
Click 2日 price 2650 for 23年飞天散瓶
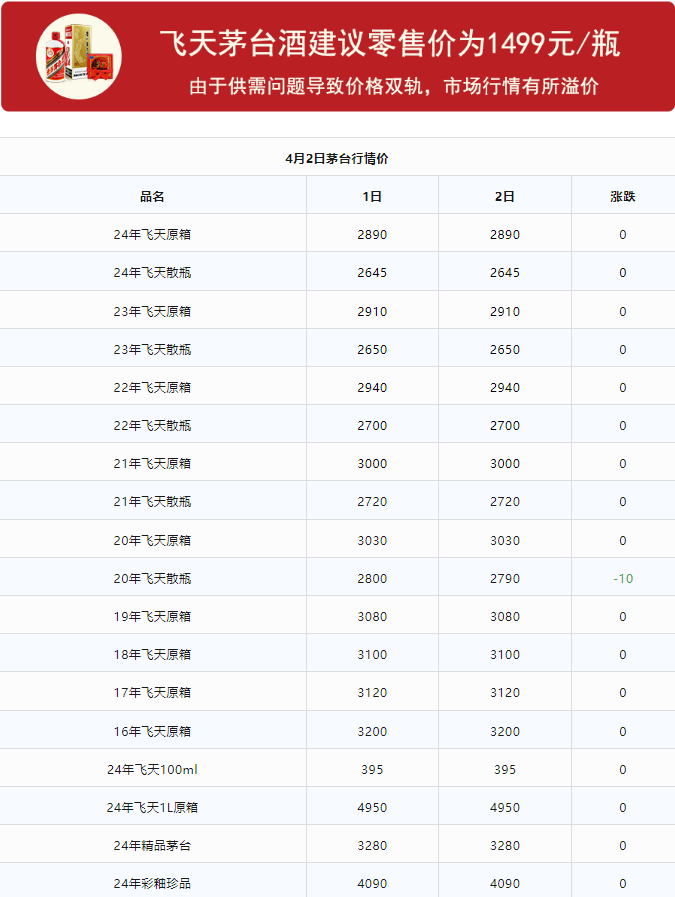(505, 349)
